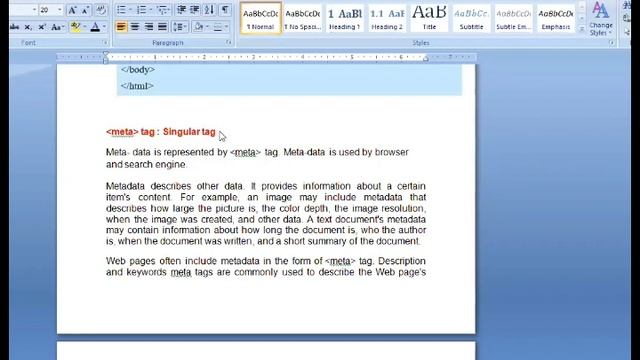Screen dimensions: 640x360
Task: Open the Borders button
Action: [218, 27]
